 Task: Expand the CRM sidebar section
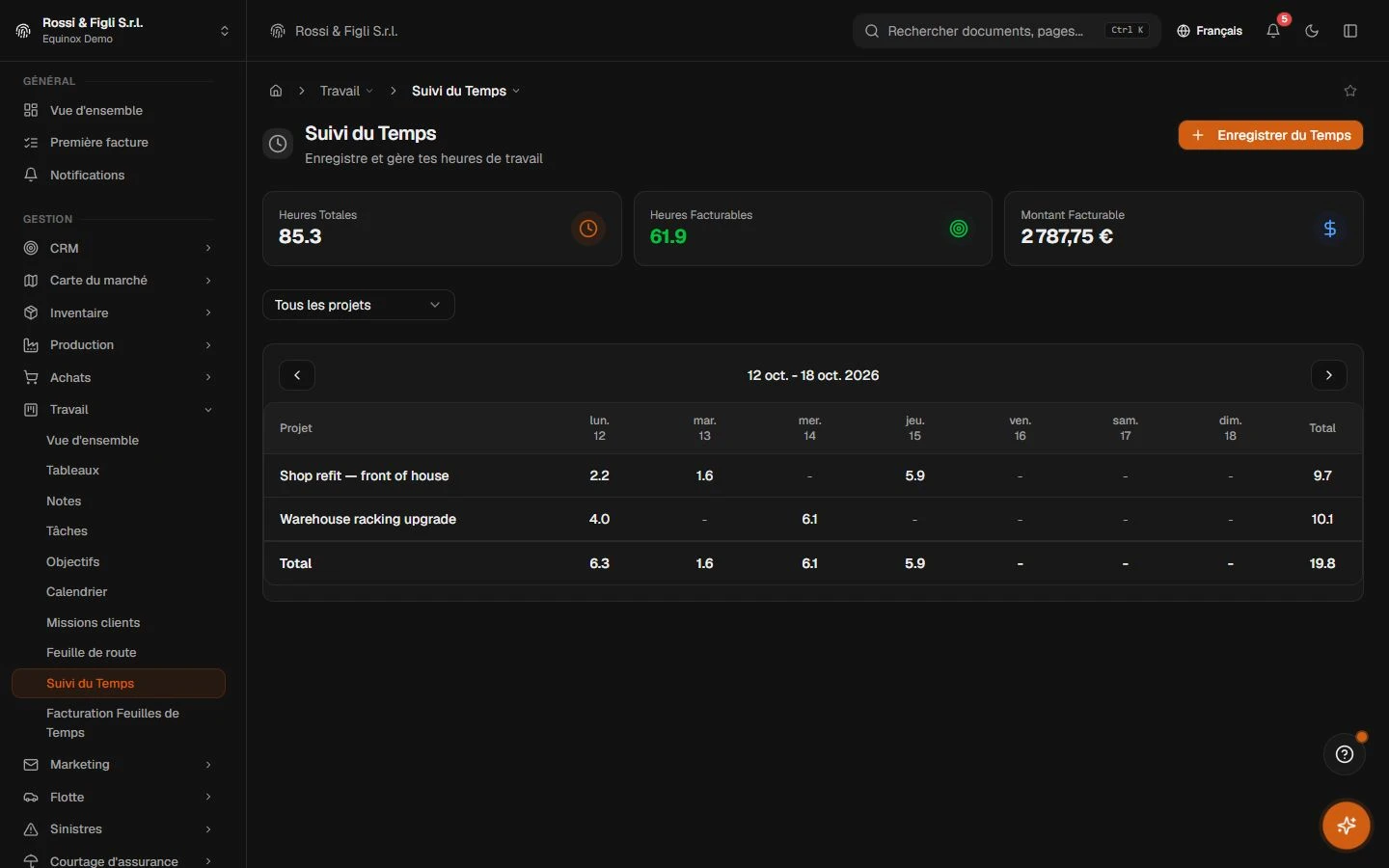[x=119, y=248]
